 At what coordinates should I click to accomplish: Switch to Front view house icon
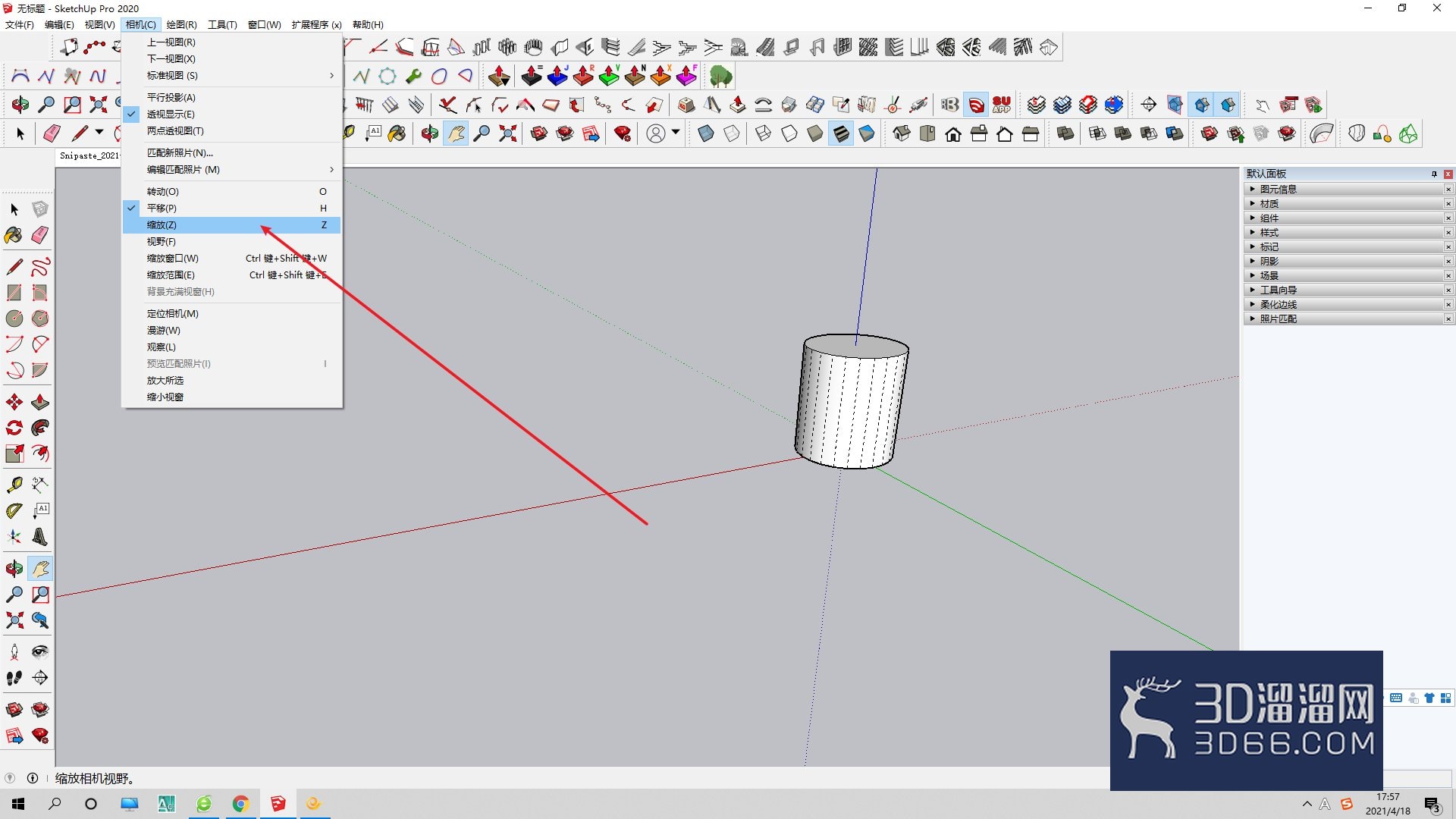tap(953, 134)
